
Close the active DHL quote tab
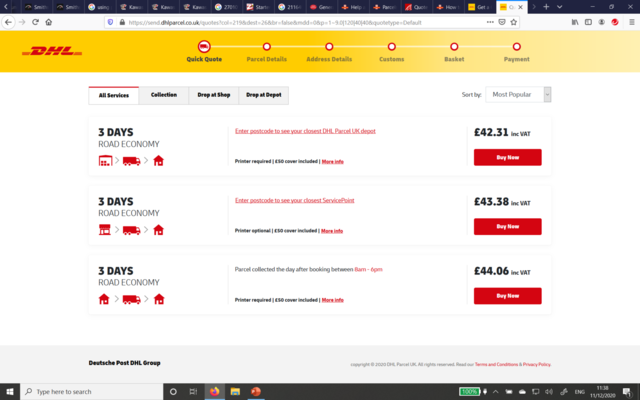click(520, 7)
